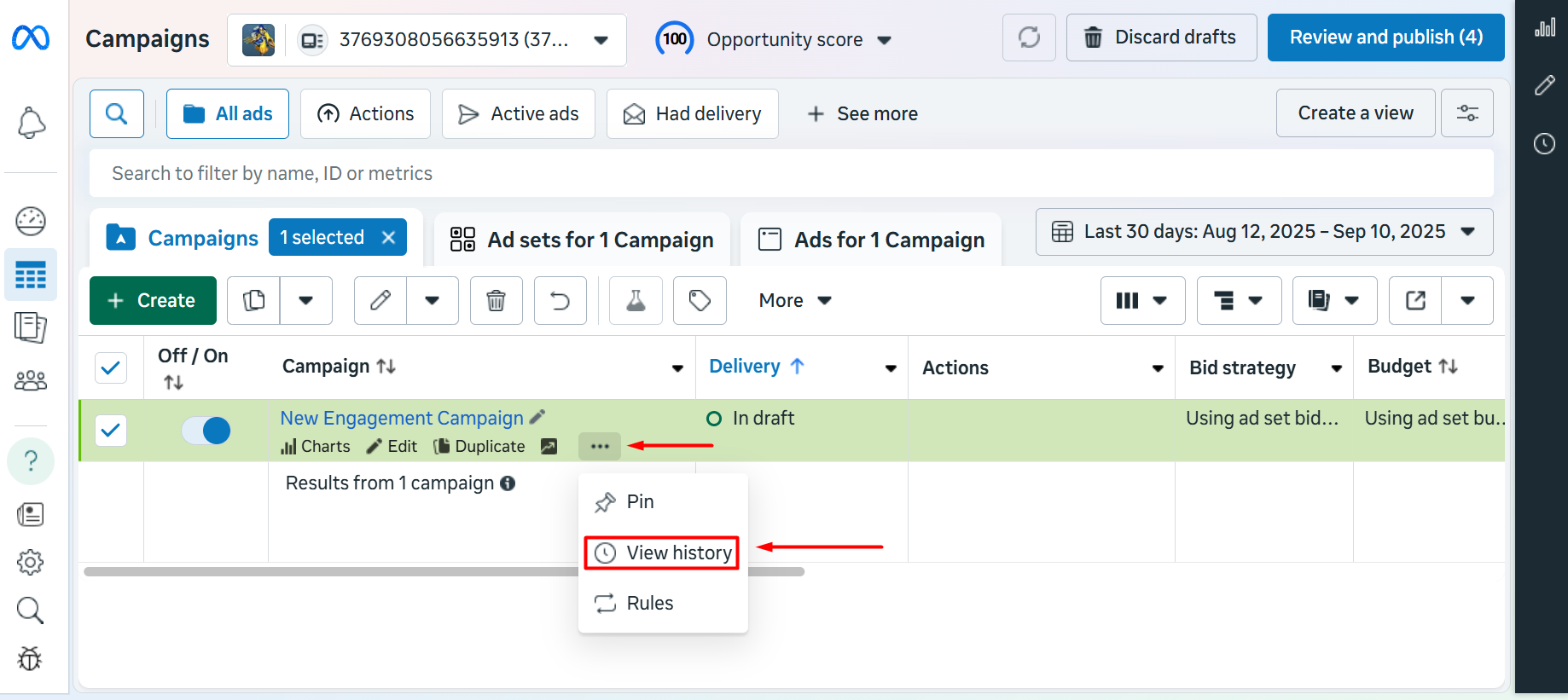Viewport: 1568px width, 700px height.
Task: Open the A/B test flask icon
Action: point(636,300)
